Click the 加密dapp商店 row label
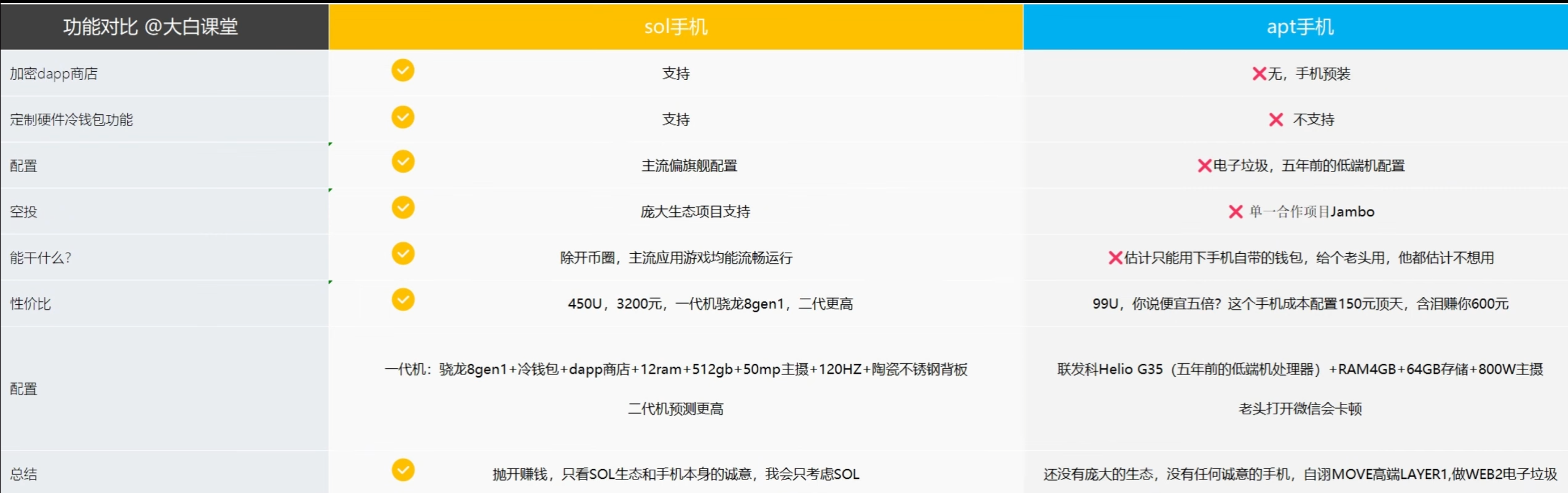Viewport: 1568px width, 493px height. point(53,74)
